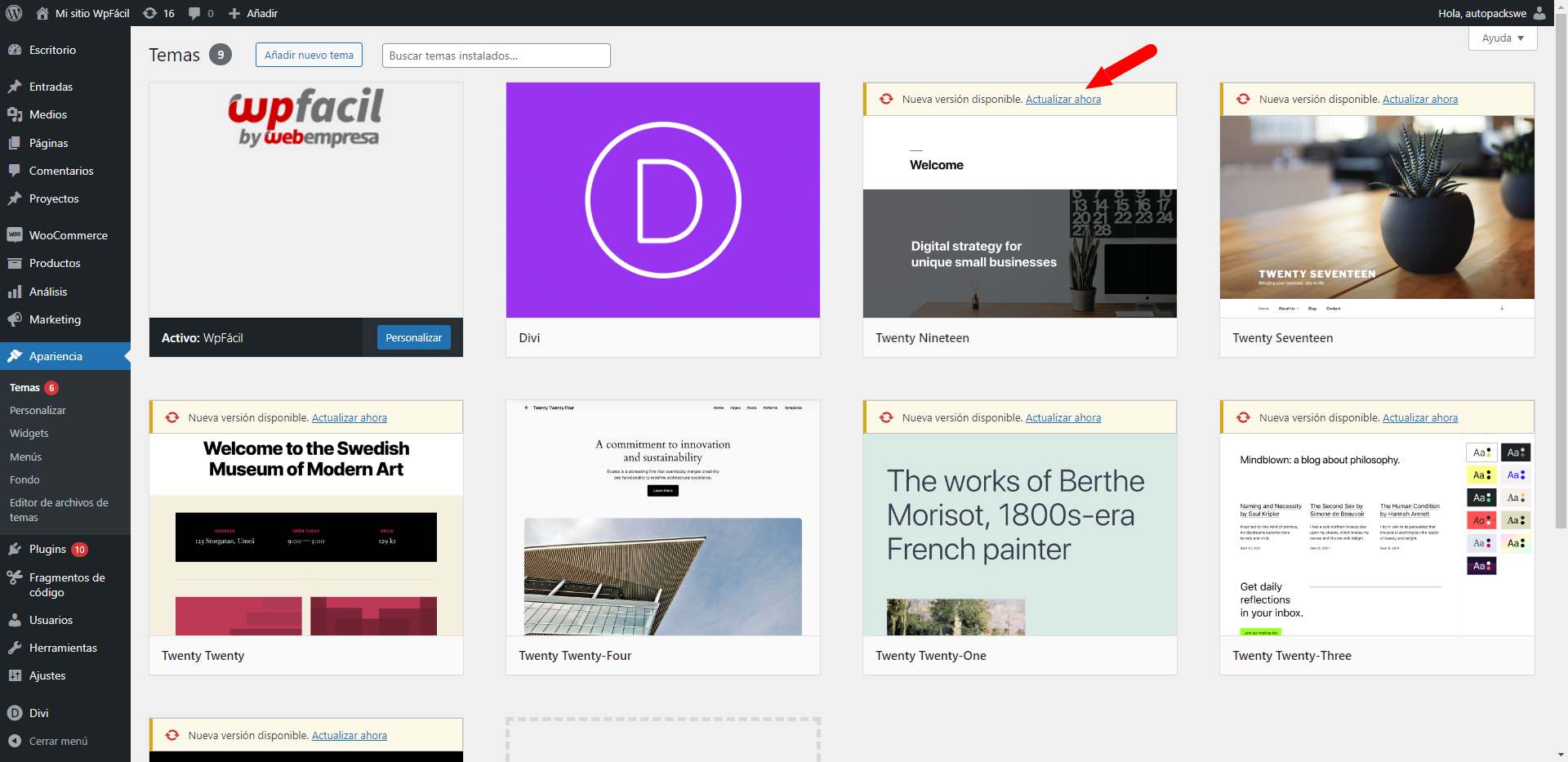Viewport: 1568px width, 762px height.
Task: Open the Personalizar submenu item under Apariencia
Action: 38,411
